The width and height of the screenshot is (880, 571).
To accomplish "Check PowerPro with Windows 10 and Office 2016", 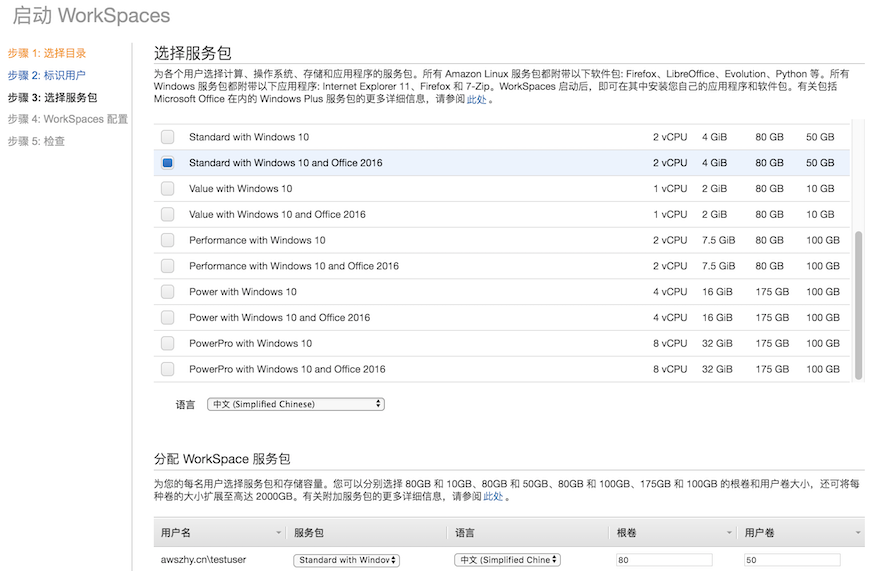I will click(x=167, y=369).
